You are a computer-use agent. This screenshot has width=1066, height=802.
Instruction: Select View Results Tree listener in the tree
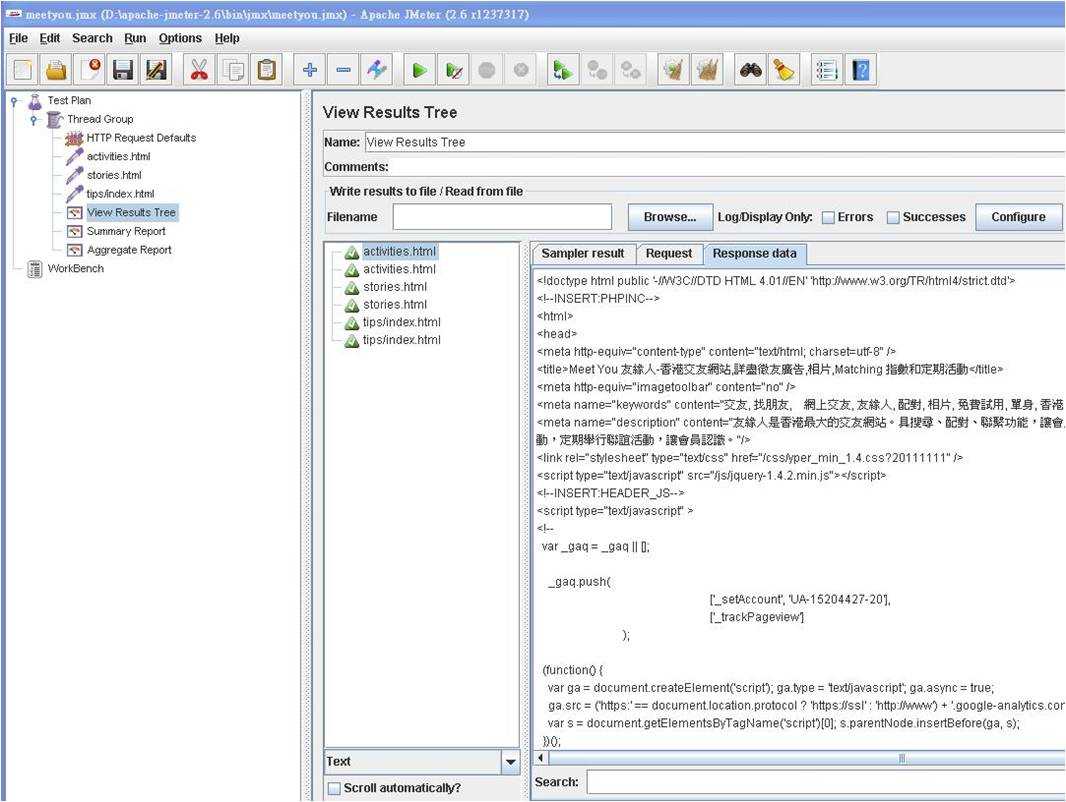[x=131, y=213]
